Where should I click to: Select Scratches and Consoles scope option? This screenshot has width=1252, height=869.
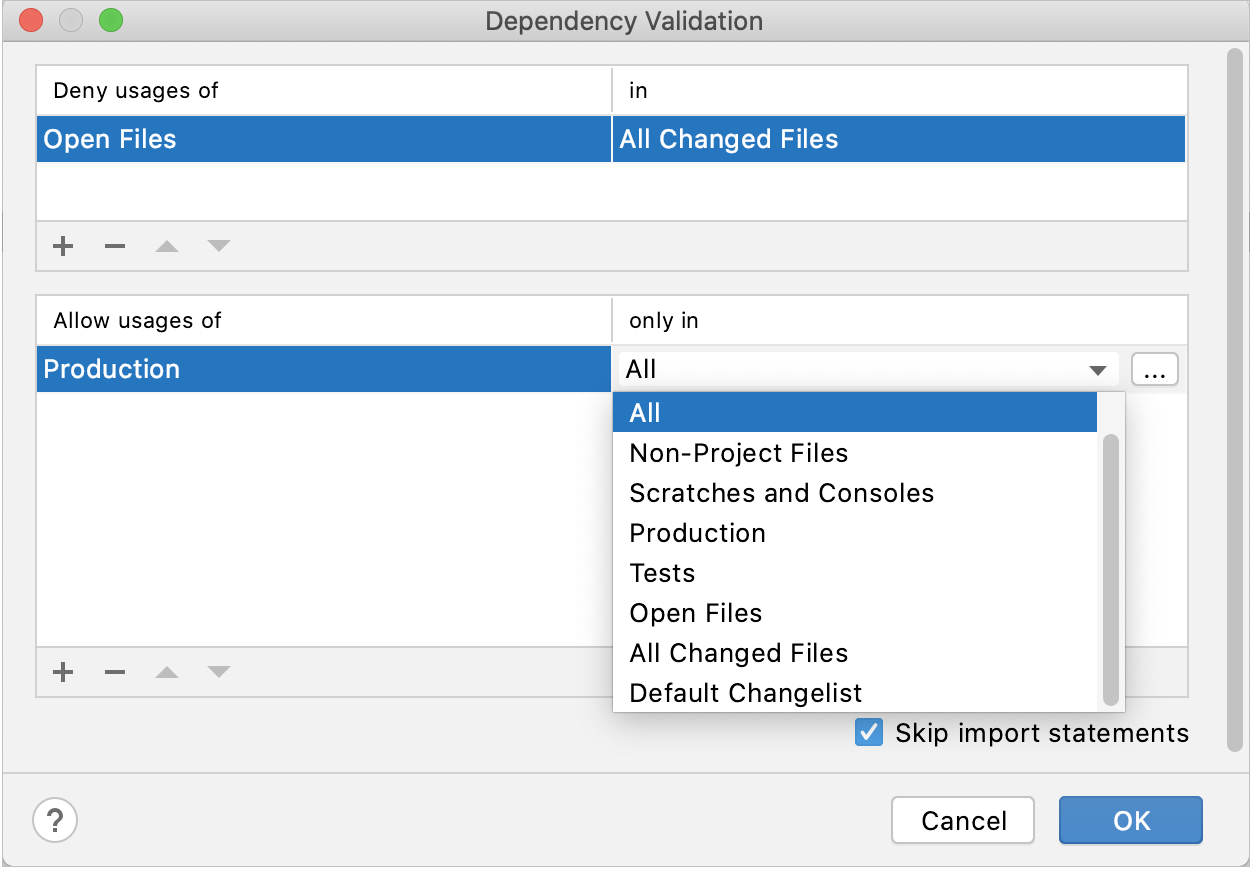pyautogui.click(x=781, y=493)
